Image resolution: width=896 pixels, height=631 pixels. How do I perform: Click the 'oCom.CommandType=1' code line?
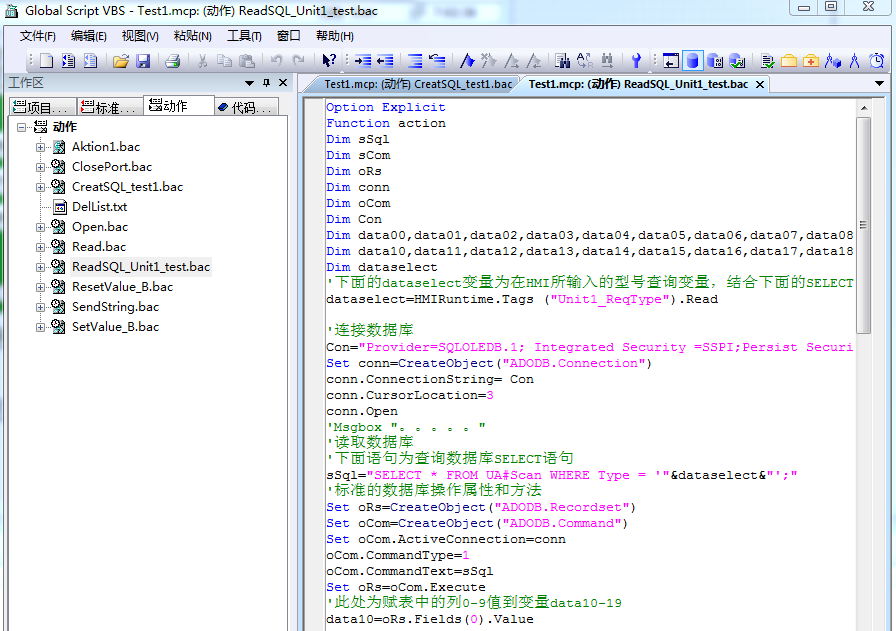(398, 555)
